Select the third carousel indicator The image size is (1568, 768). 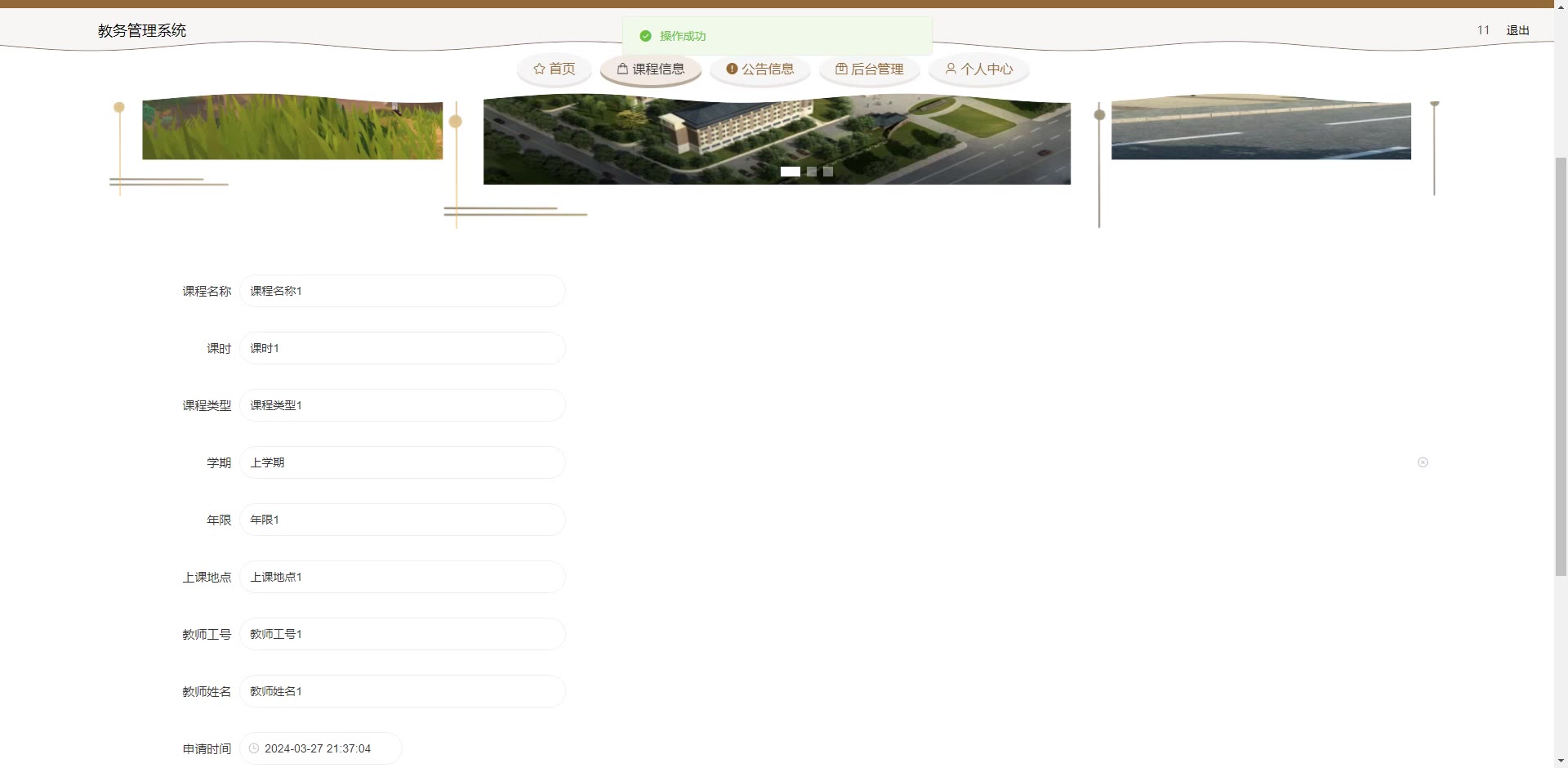pyautogui.click(x=828, y=172)
